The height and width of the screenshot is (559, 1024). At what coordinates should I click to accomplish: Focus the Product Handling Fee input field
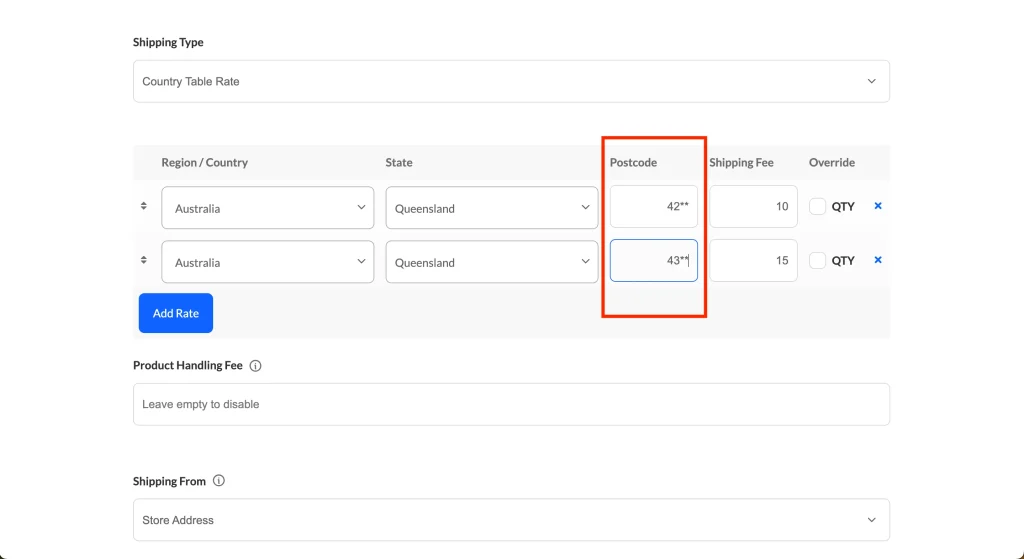[511, 404]
